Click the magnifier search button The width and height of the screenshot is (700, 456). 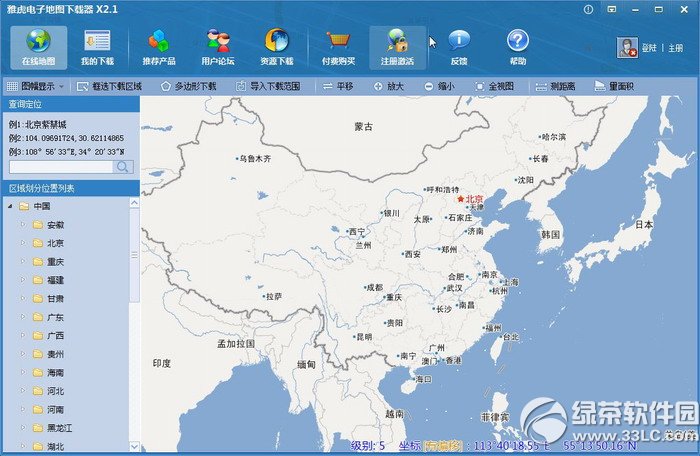[x=123, y=167]
